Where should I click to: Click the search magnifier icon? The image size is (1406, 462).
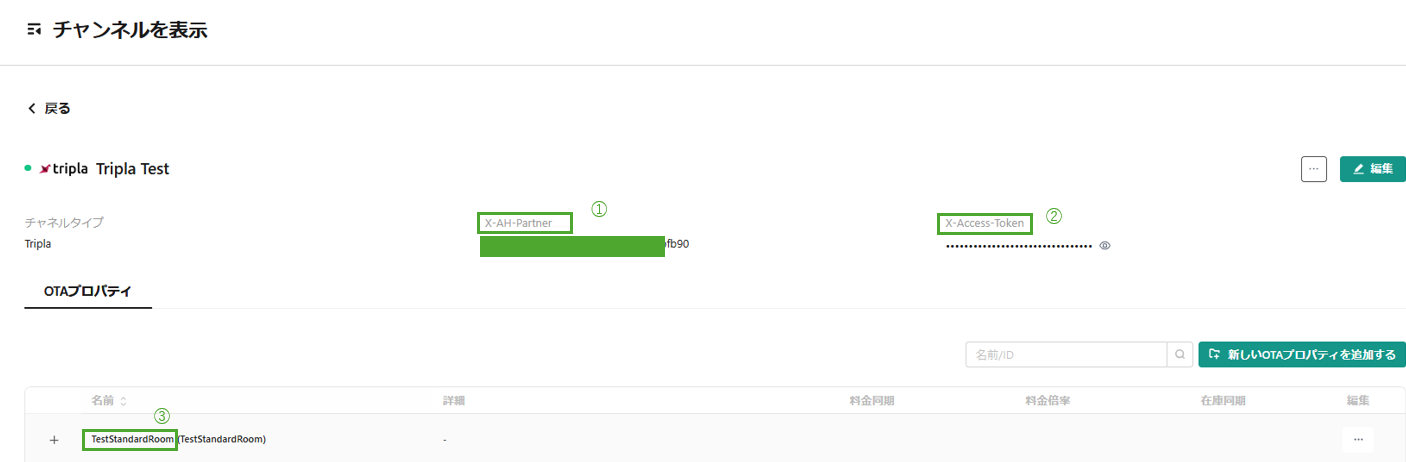tap(1180, 354)
